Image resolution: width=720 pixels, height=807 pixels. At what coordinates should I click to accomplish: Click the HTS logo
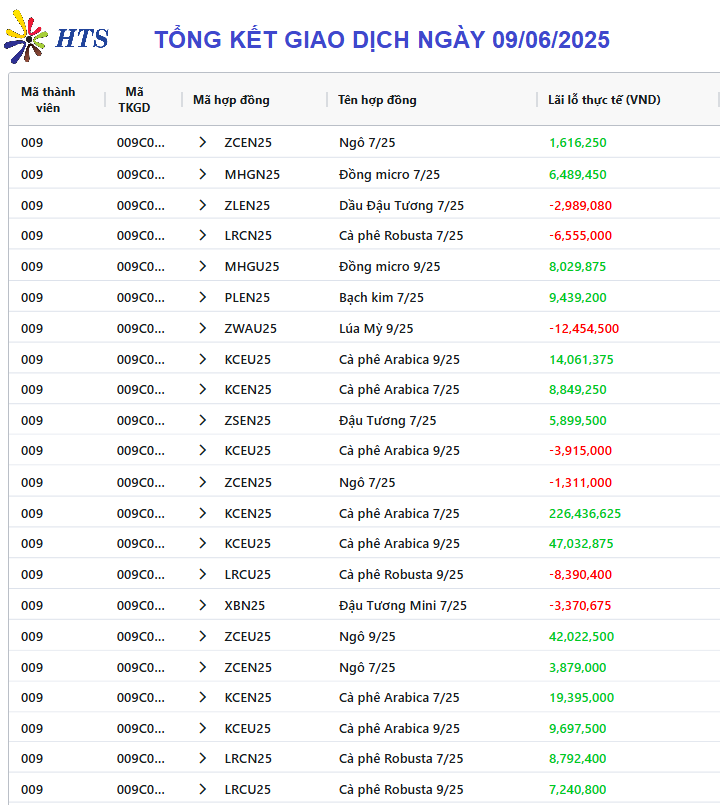coord(56,37)
